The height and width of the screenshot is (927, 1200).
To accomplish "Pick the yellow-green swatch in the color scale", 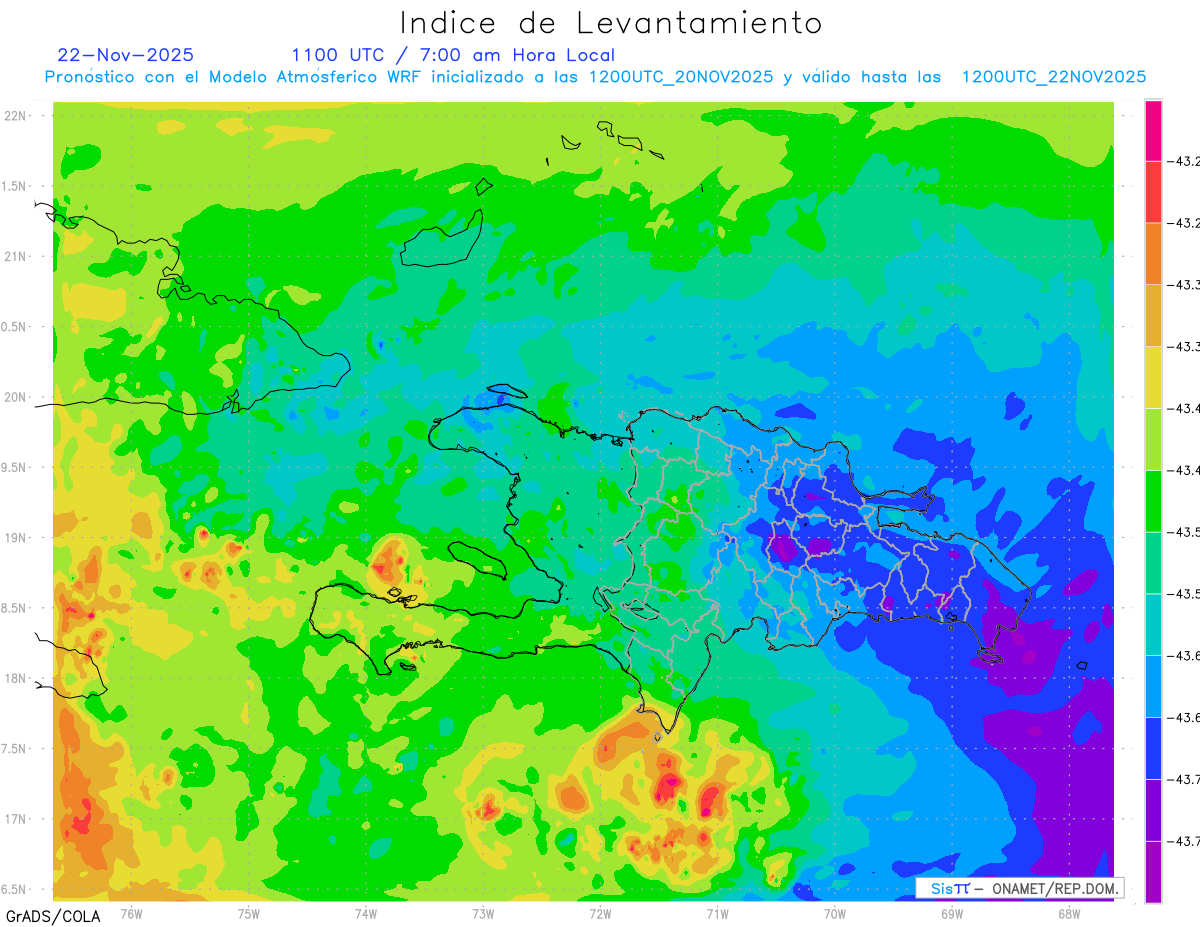I will coord(1153,439).
